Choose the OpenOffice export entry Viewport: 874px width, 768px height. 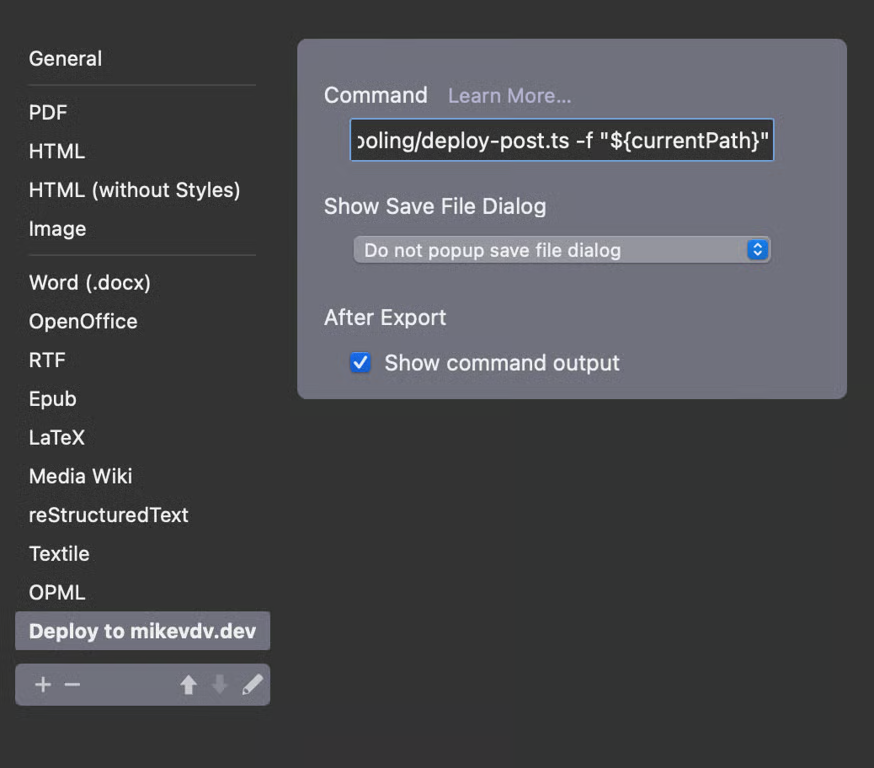(x=83, y=322)
